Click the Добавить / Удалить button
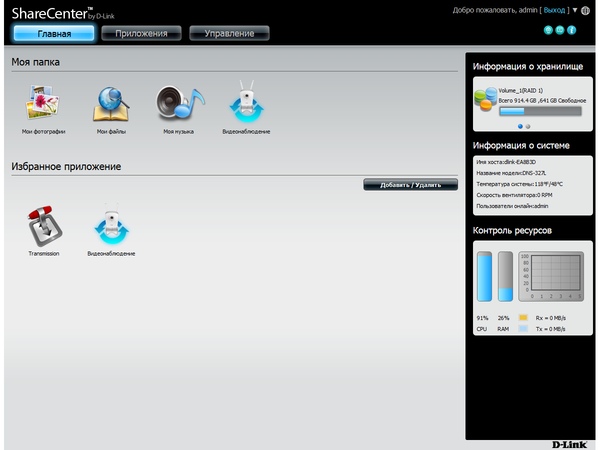The image size is (600, 450). [410, 185]
